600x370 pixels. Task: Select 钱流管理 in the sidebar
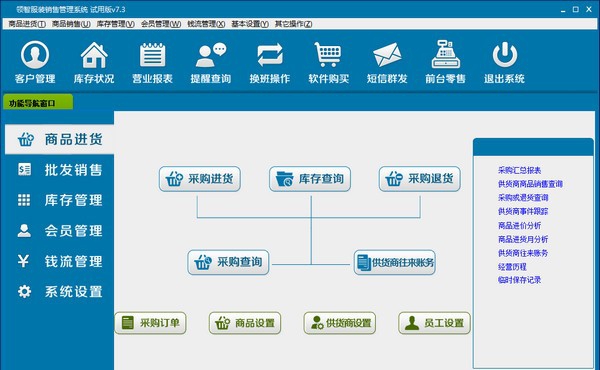click(x=60, y=261)
